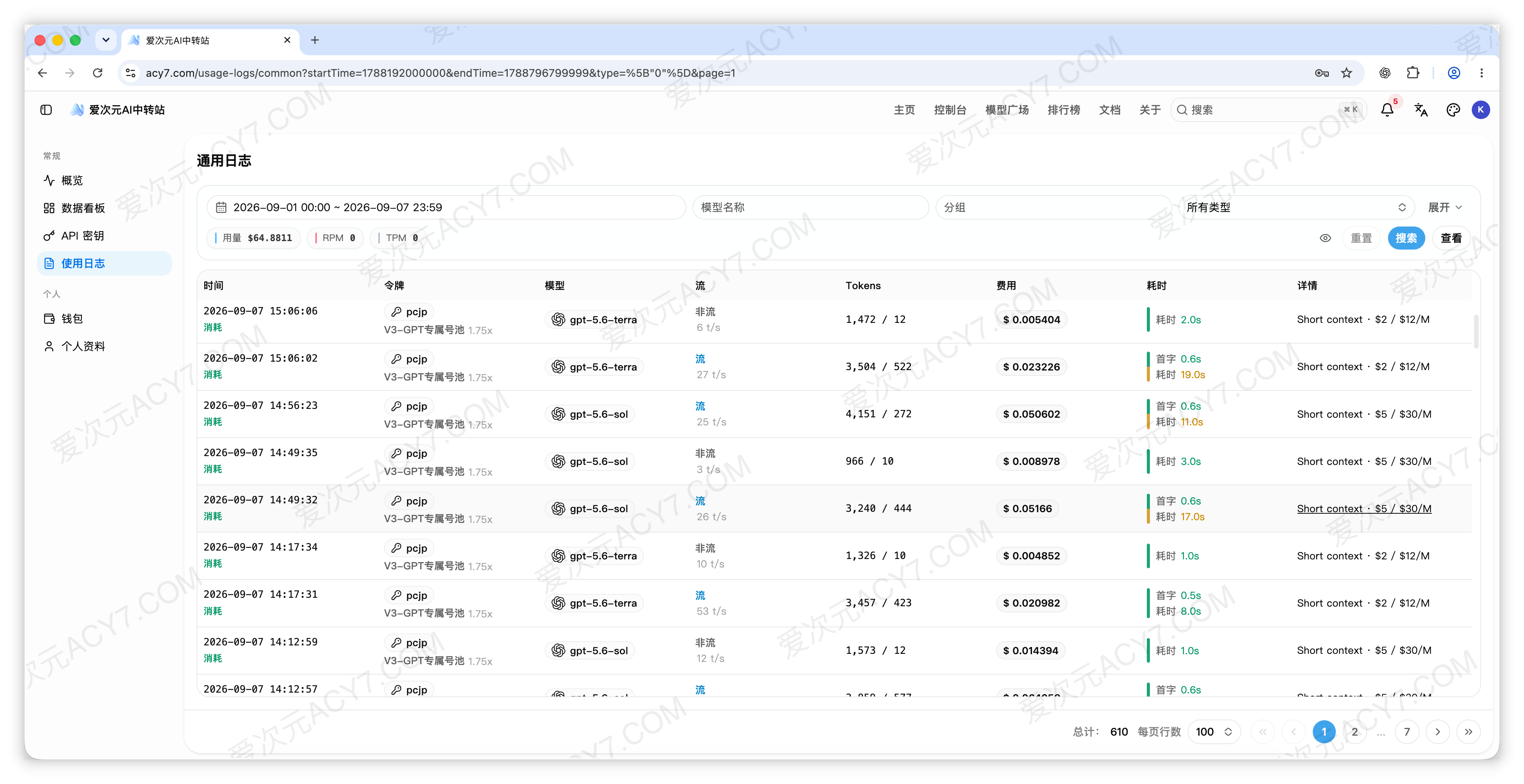Select page 1 in pagination
Screen dimensions: 1524x784
tap(1324, 732)
